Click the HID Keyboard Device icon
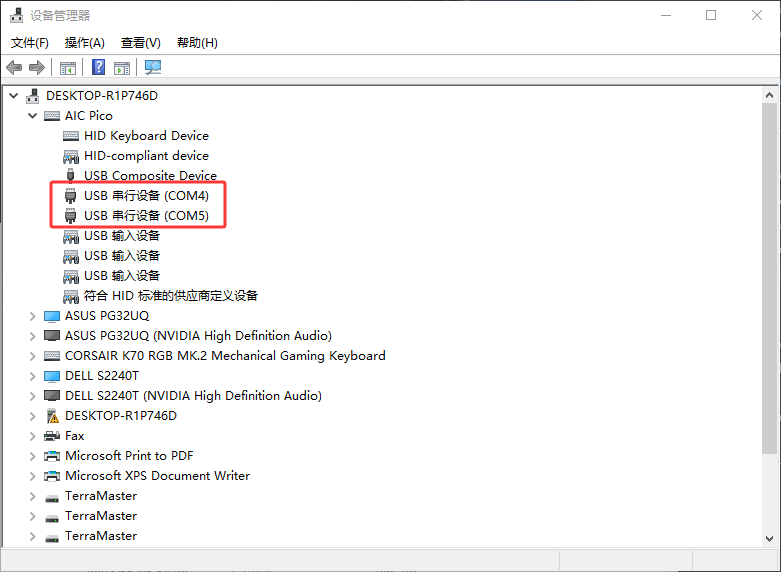 click(x=71, y=136)
